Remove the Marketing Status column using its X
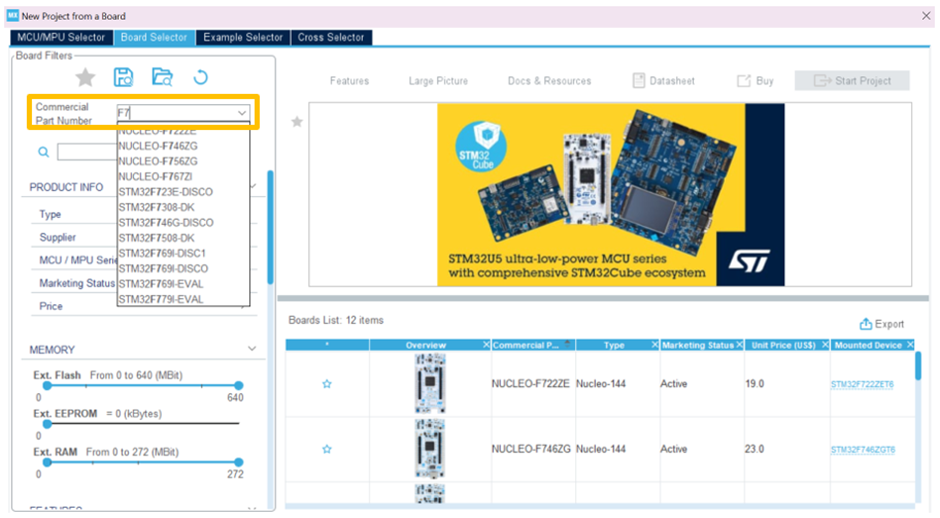The width and height of the screenshot is (940, 518). tap(739, 345)
